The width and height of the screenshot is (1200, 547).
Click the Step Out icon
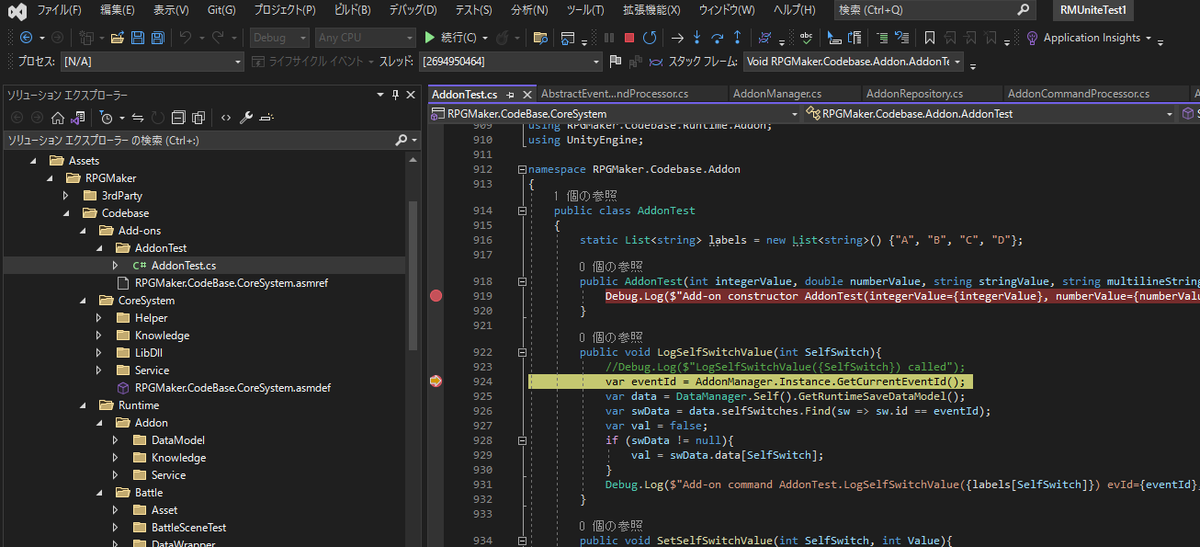[x=738, y=38]
